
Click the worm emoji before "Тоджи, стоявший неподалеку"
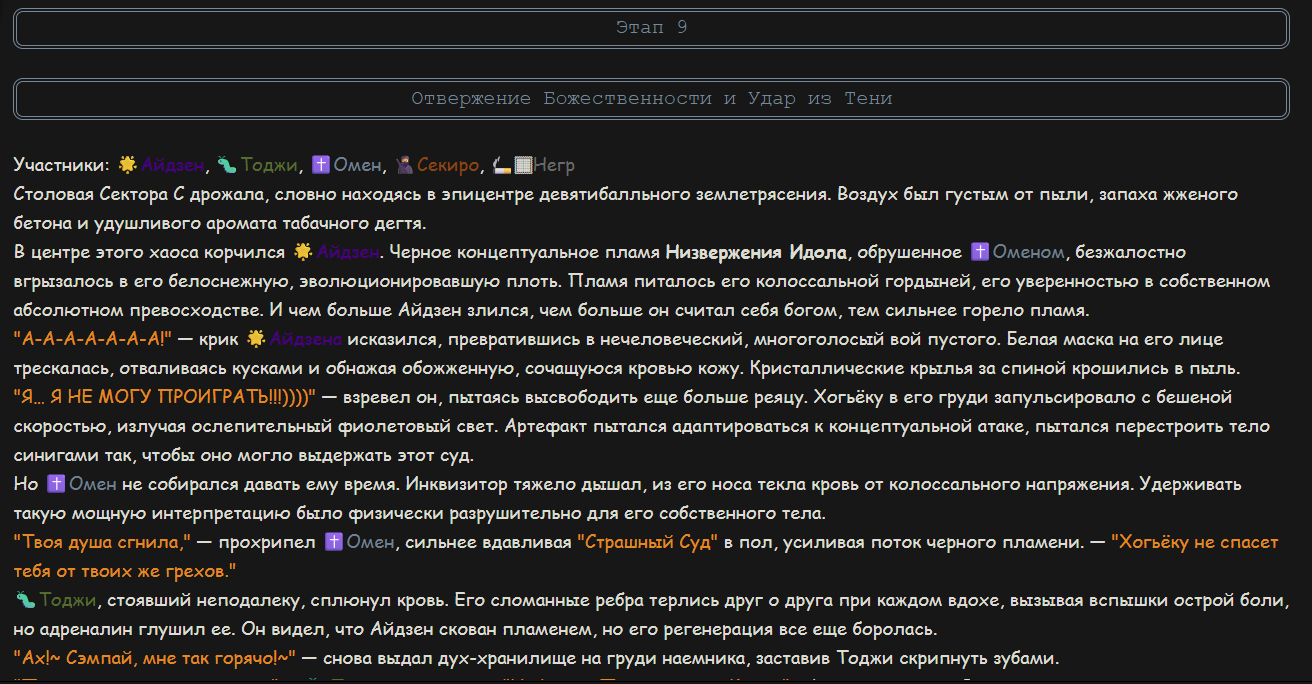tap(26, 600)
